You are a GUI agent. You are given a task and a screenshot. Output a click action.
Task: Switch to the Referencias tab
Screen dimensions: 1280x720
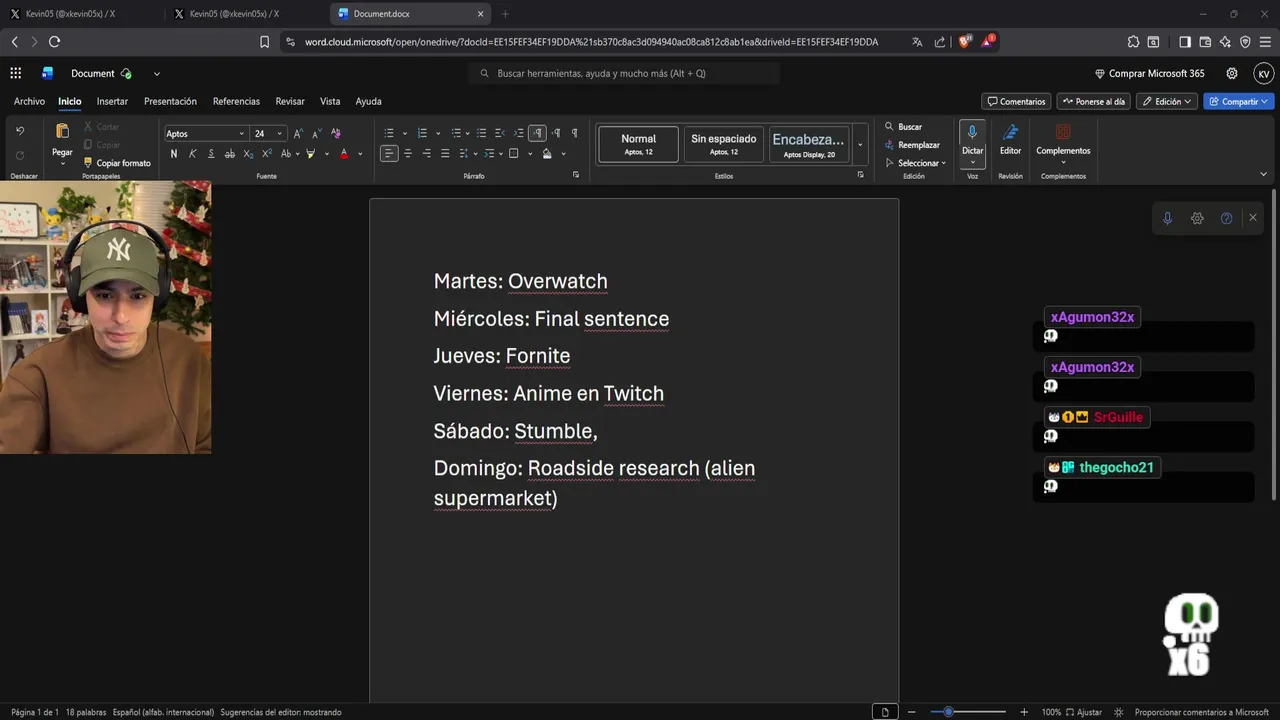tap(236, 101)
